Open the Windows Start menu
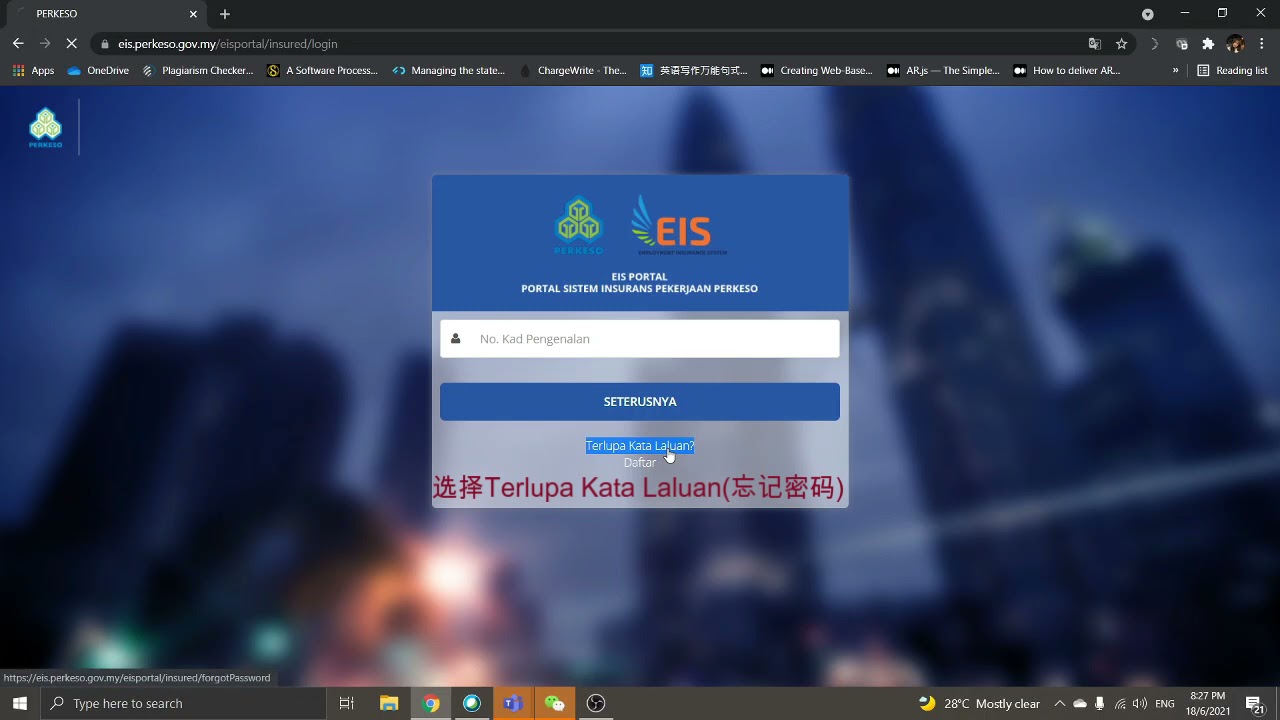Image resolution: width=1280 pixels, height=720 pixels. pyautogui.click(x=19, y=704)
